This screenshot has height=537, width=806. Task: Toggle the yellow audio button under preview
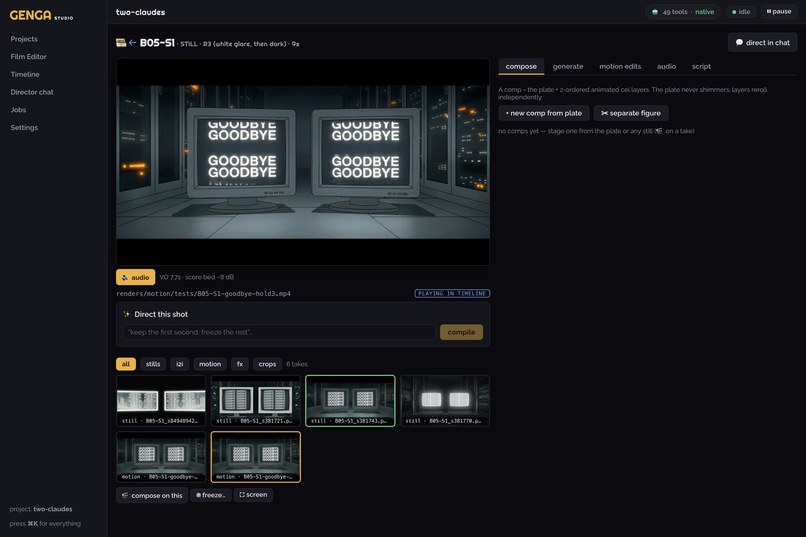point(135,277)
